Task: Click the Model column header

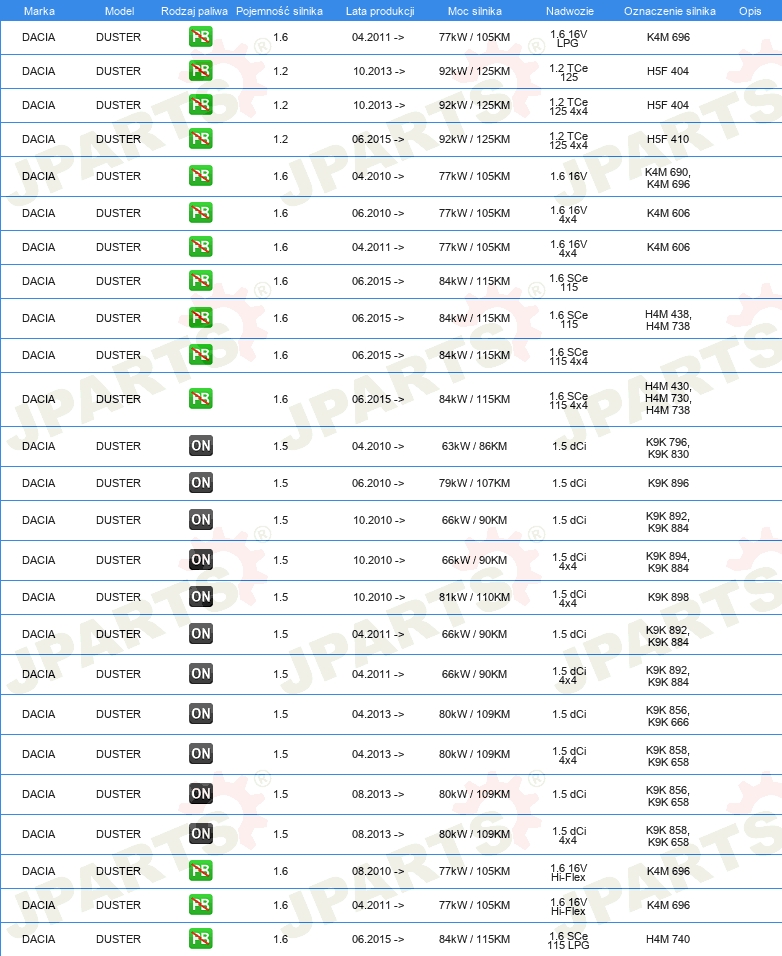Action: pyautogui.click(x=119, y=11)
